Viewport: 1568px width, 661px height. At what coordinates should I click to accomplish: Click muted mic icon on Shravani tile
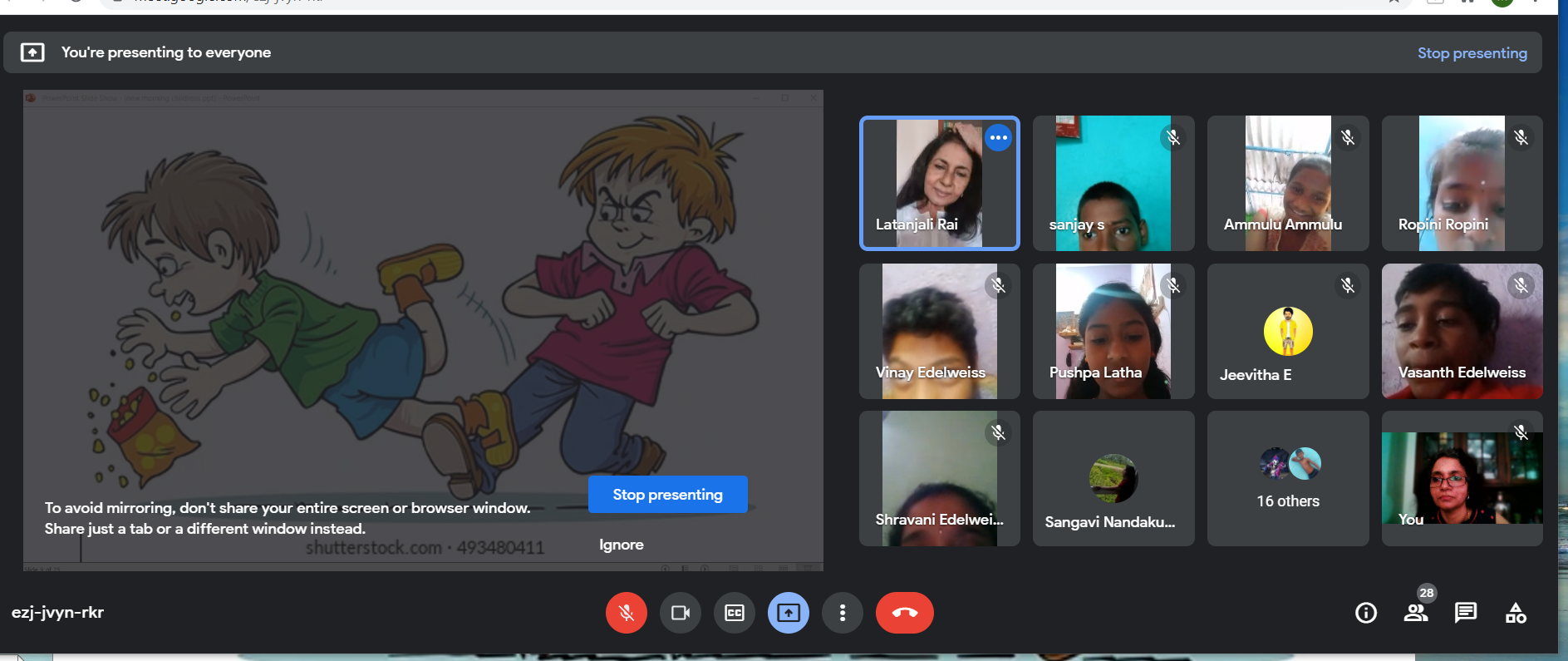pos(998,432)
